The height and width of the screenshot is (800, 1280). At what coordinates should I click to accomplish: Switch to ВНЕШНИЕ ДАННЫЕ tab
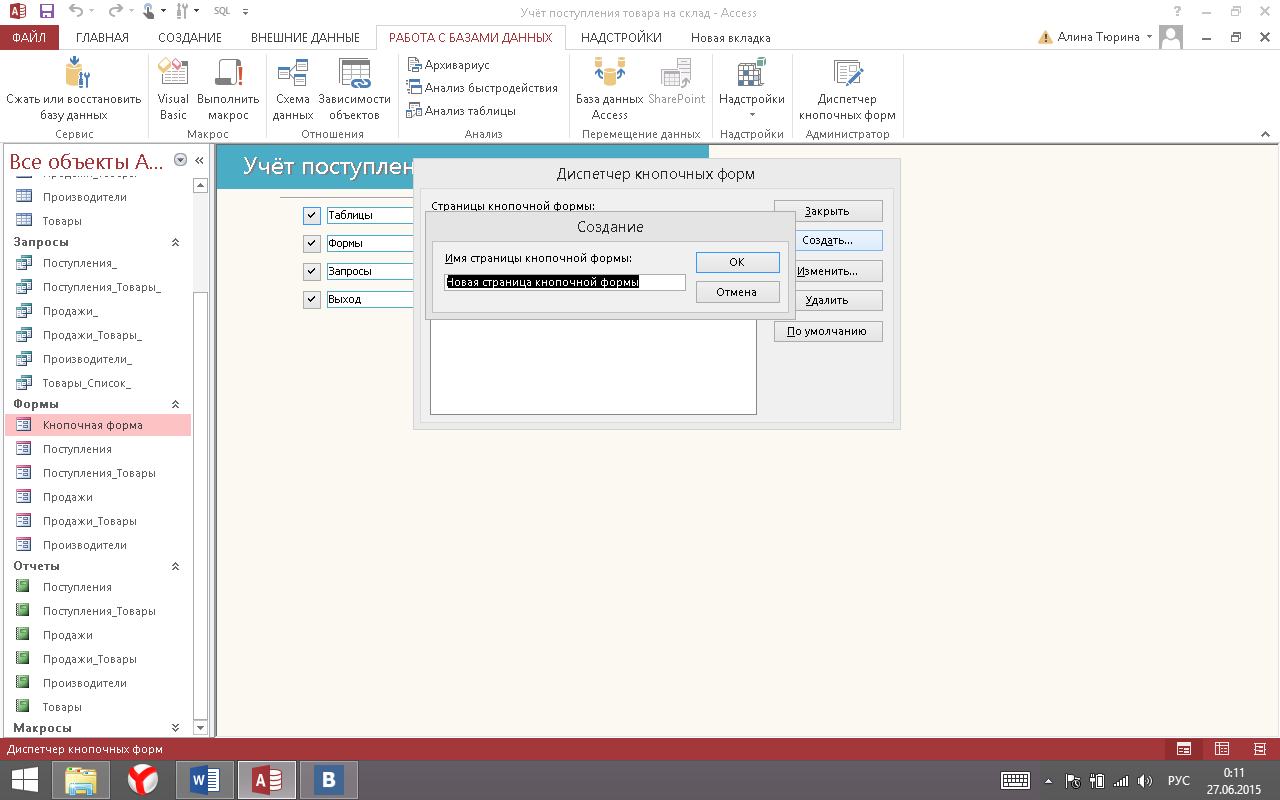coord(305,38)
